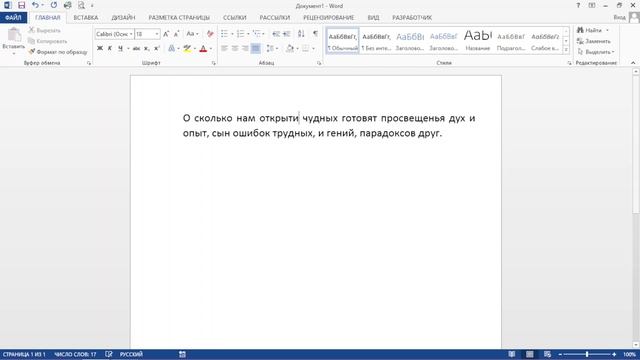Image resolution: width=640 pixels, height=360 pixels.
Task: Open ribbon display options icon
Action: pyautogui.click(x=592, y=5)
